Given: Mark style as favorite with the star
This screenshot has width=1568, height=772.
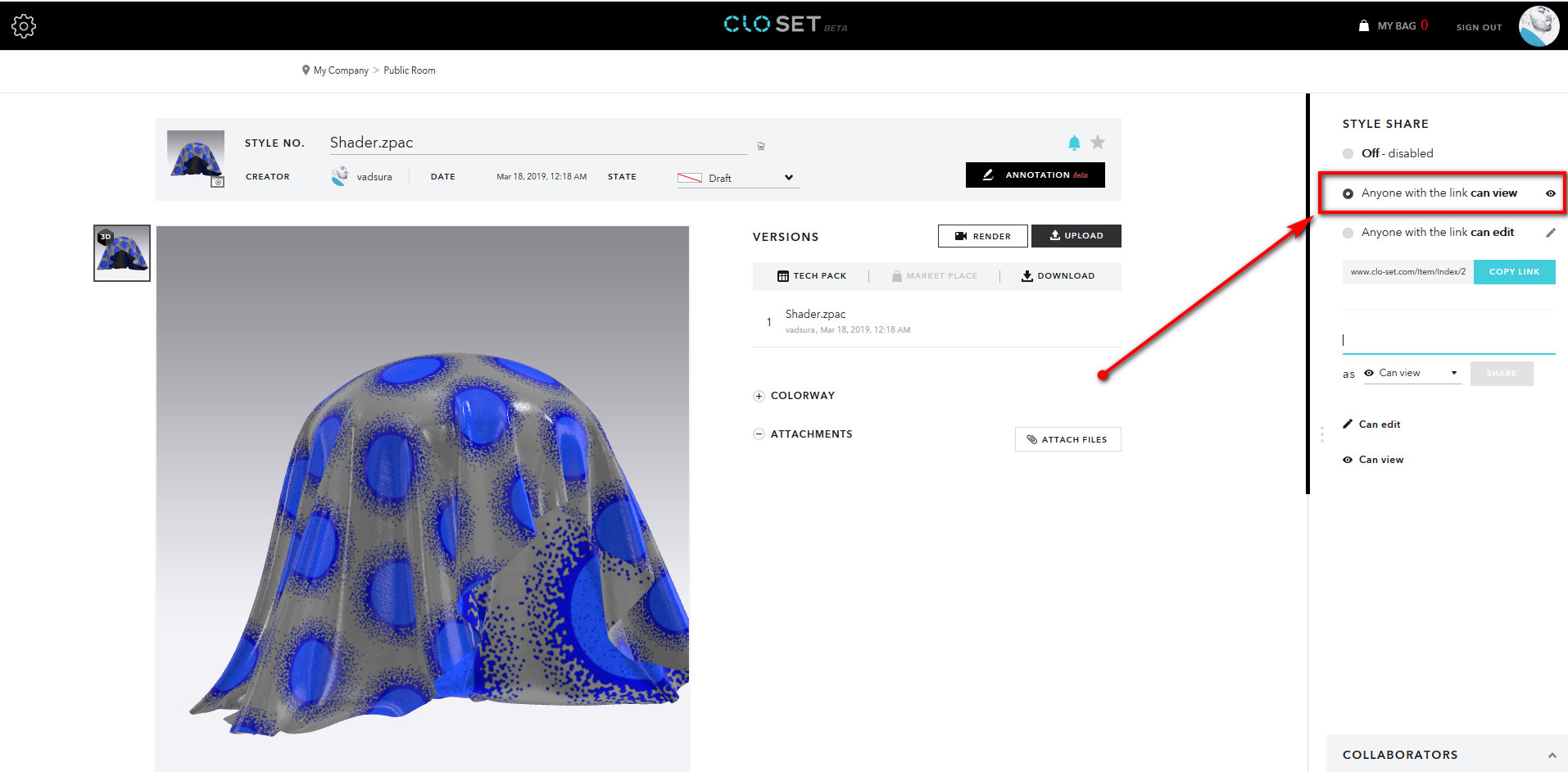Looking at the screenshot, I should click(x=1098, y=143).
